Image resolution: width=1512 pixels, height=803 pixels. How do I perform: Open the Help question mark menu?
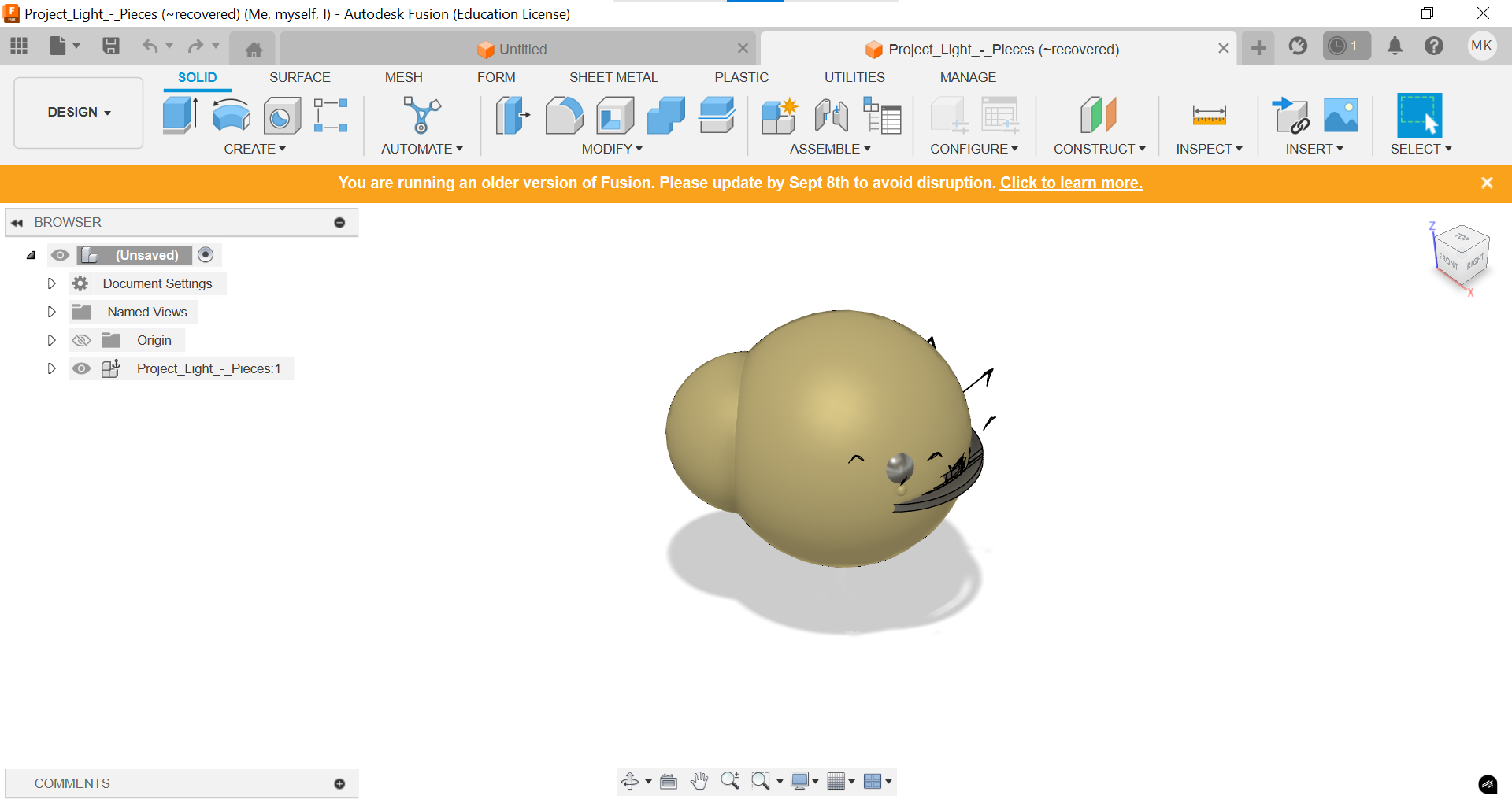click(1434, 46)
